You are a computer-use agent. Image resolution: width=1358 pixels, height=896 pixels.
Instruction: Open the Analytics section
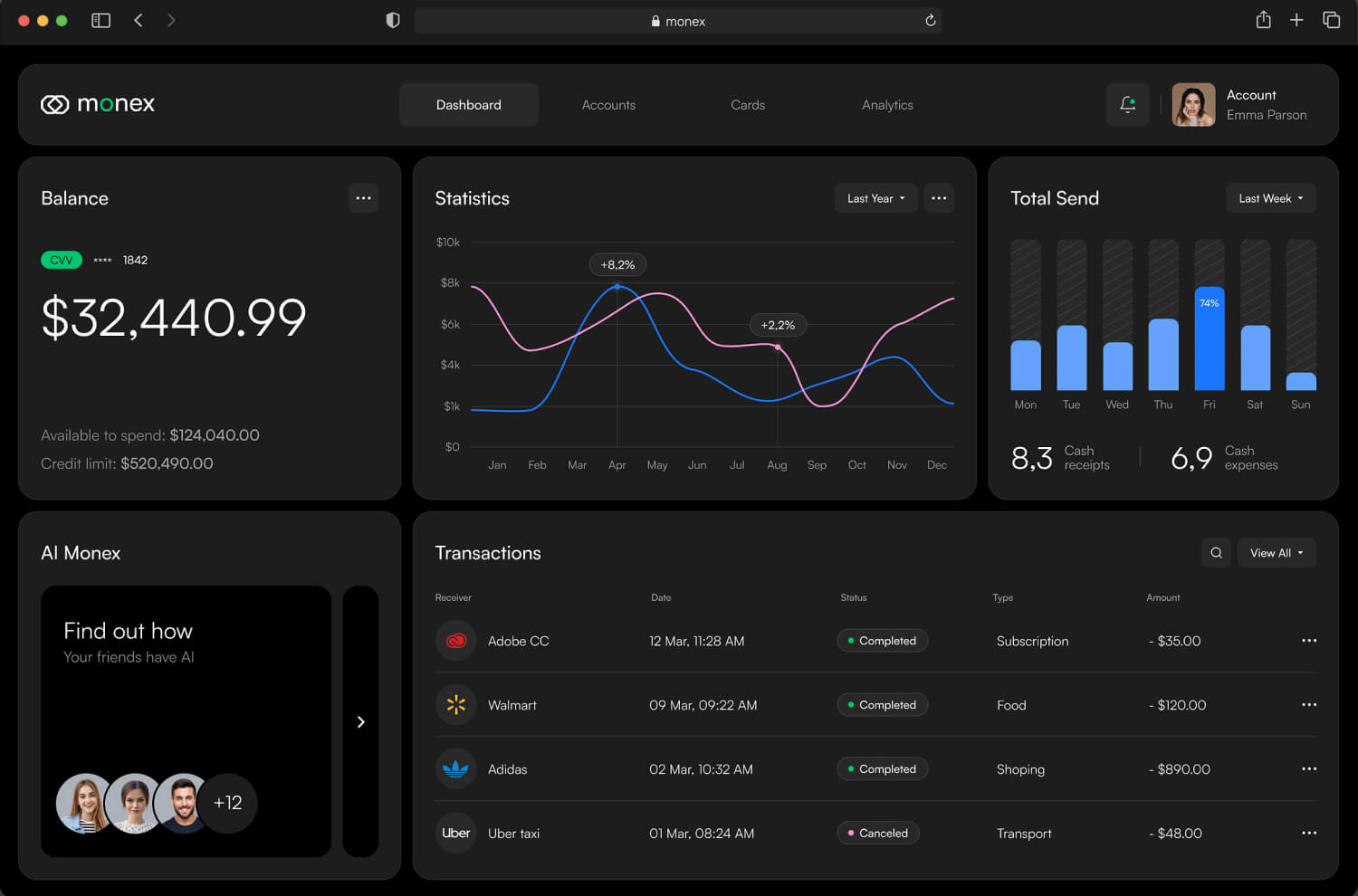click(887, 104)
